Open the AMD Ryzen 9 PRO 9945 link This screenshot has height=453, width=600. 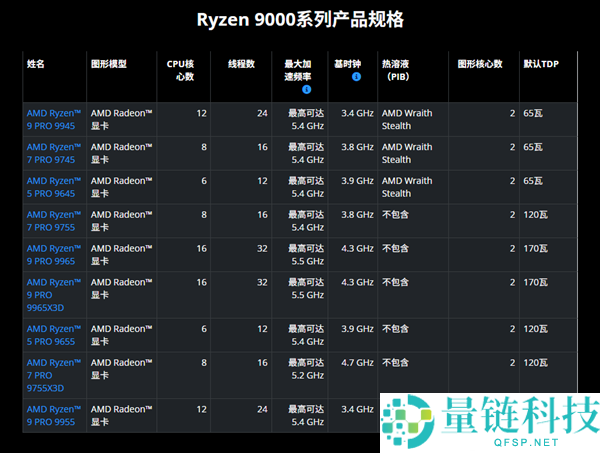tap(54, 119)
